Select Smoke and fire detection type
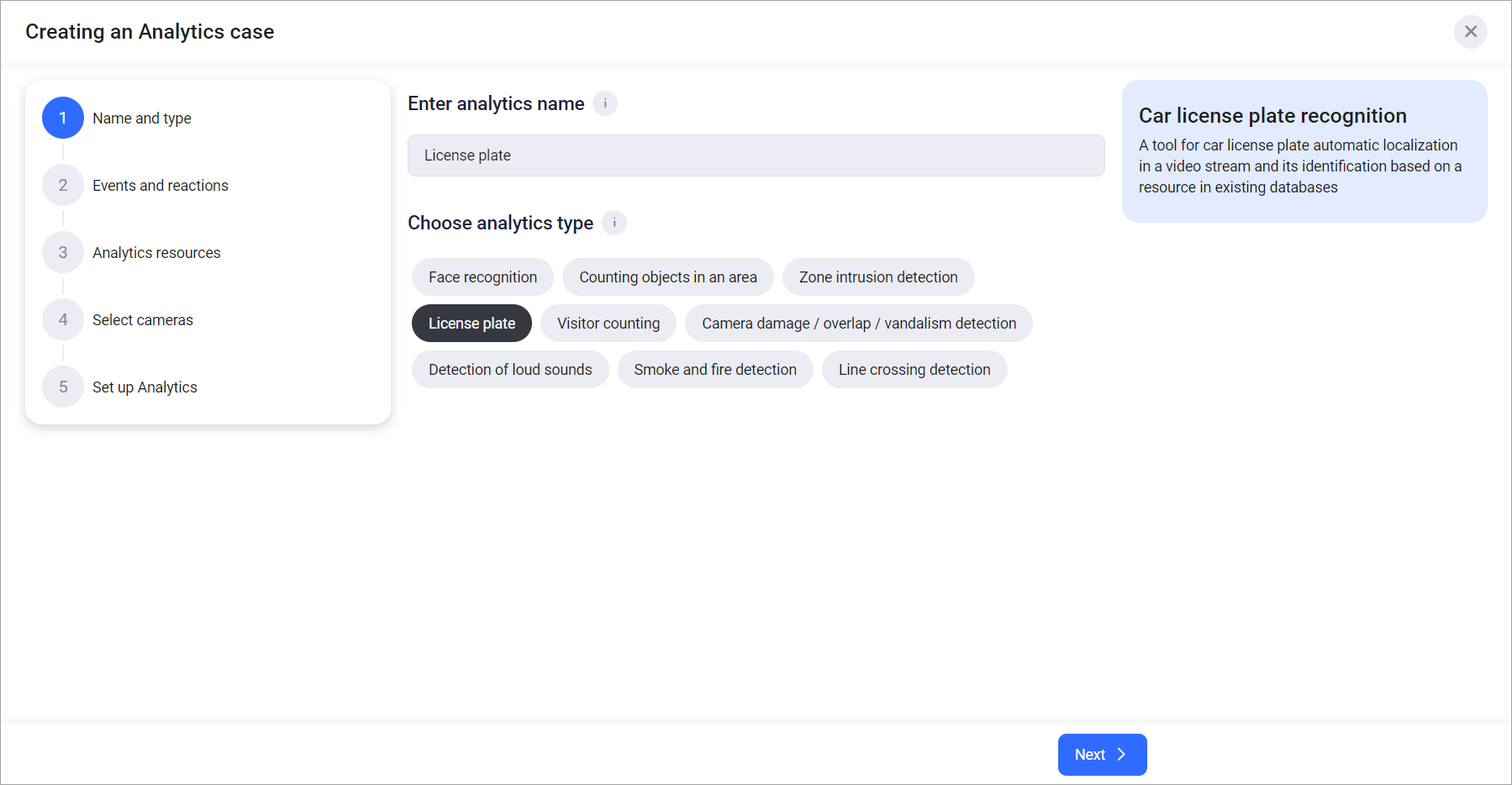Screen dimensions: 1512x785 [x=714, y=370]
